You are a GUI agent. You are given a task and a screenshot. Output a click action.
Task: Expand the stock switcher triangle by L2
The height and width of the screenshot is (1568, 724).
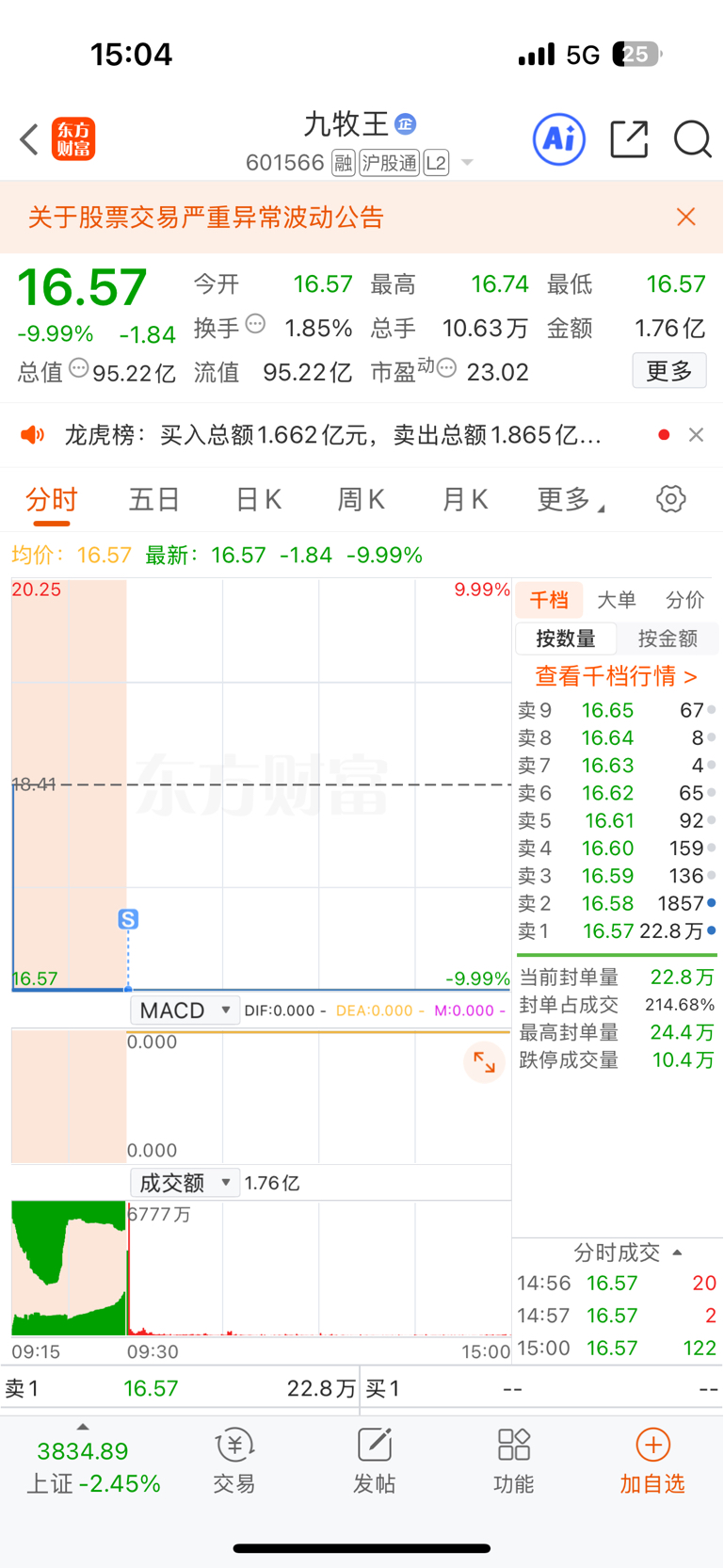click(x=467, y=164)
